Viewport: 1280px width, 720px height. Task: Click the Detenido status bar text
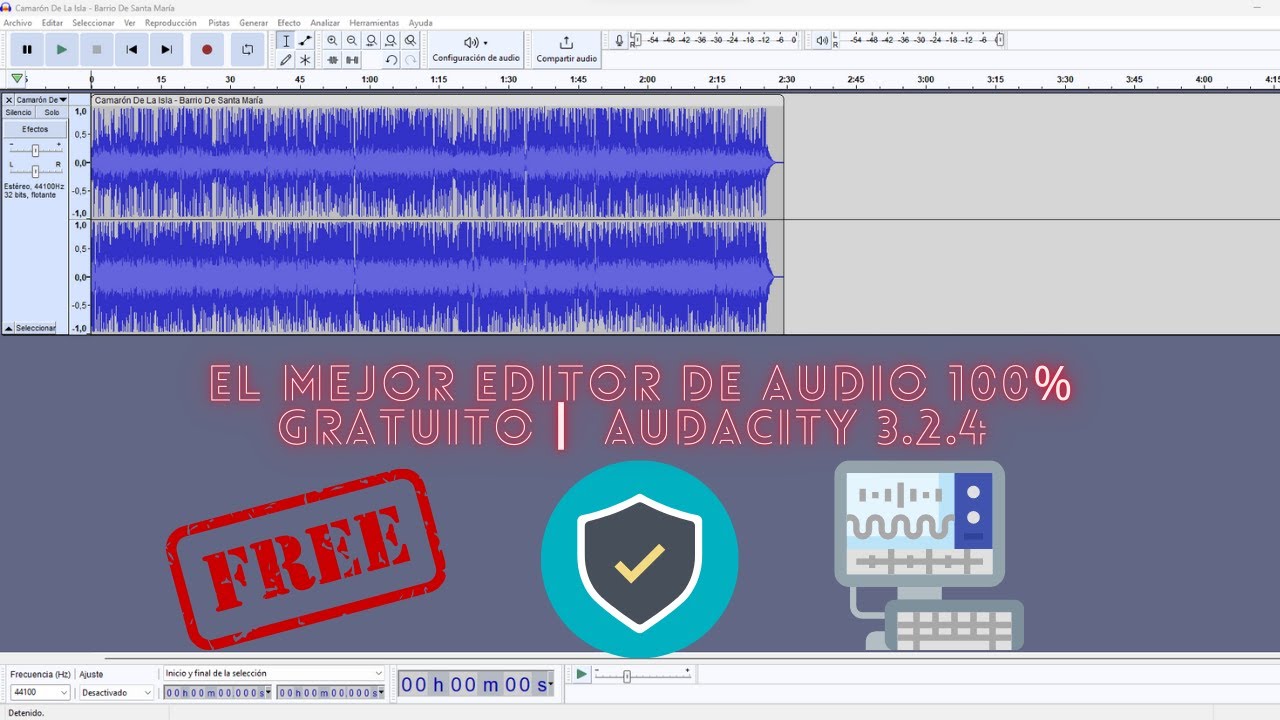click(x=24, y=713)
